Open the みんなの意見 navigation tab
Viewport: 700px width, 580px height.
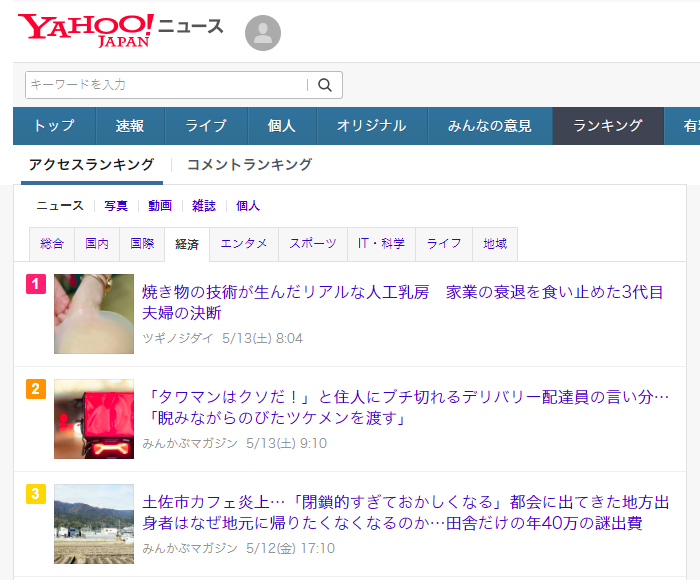(489, 126)
